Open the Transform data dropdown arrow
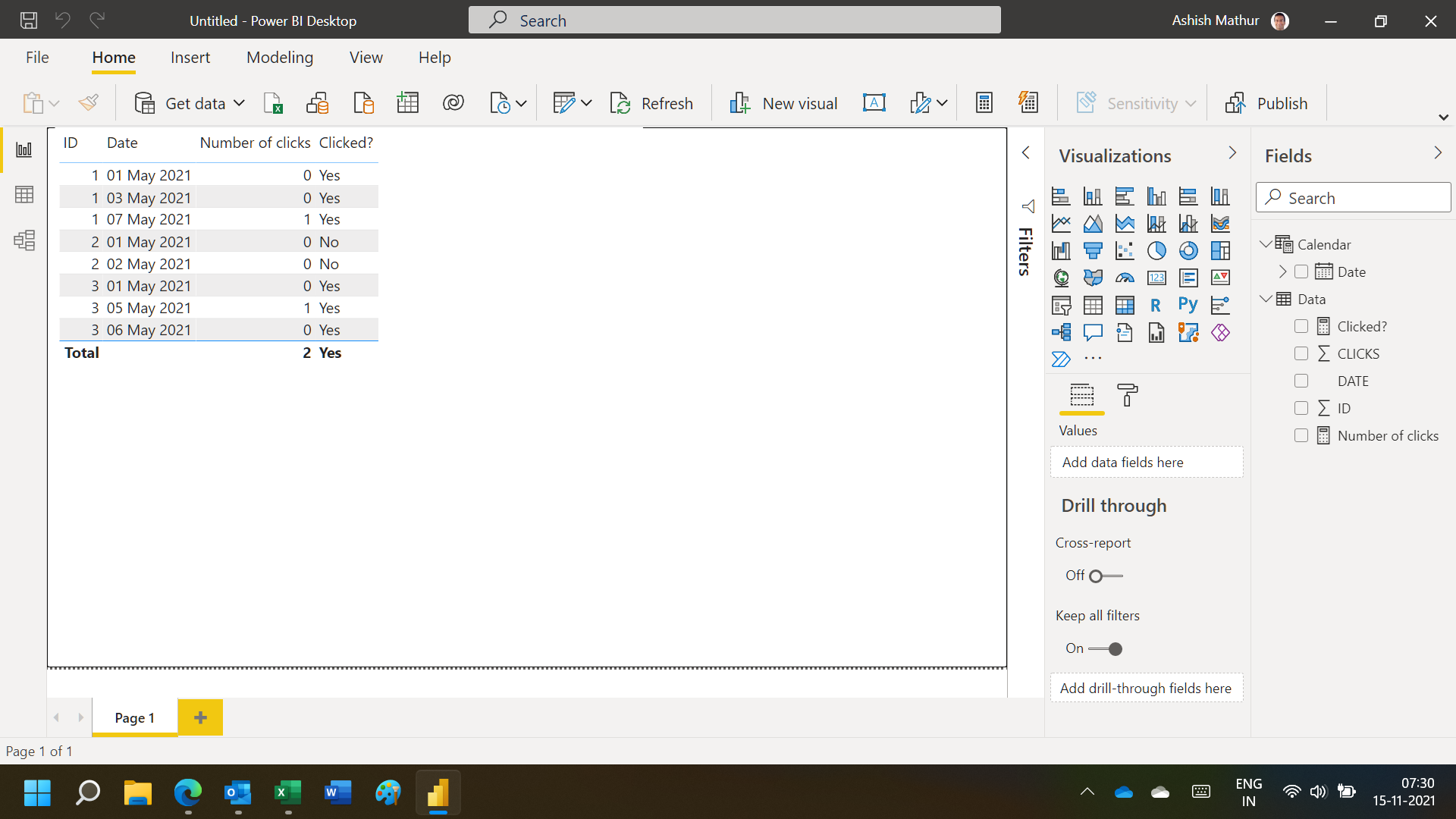 (586, 103)
